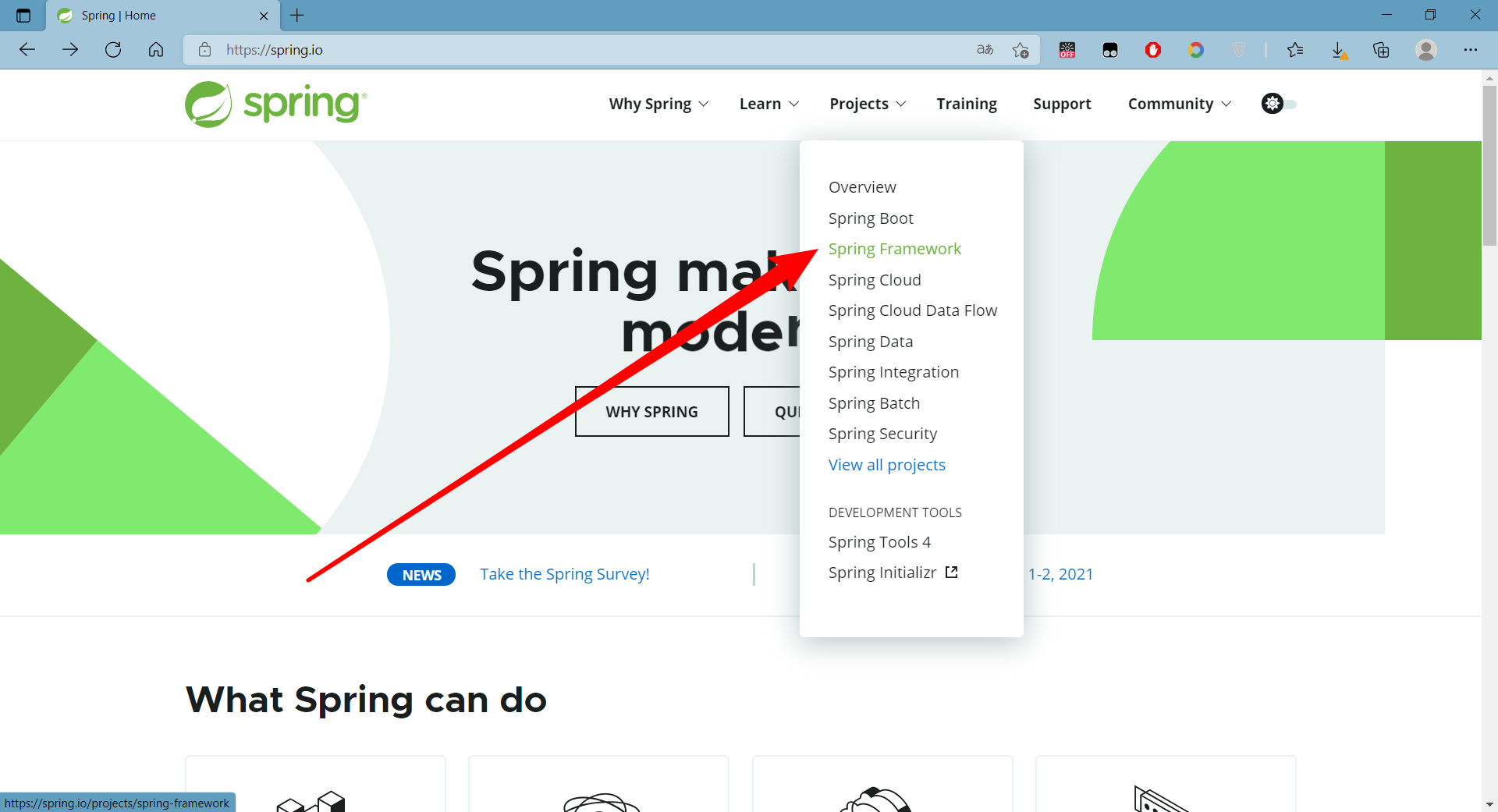Open the Take the Spring Survey link
1498x812 pixels.
click(564, 574)
